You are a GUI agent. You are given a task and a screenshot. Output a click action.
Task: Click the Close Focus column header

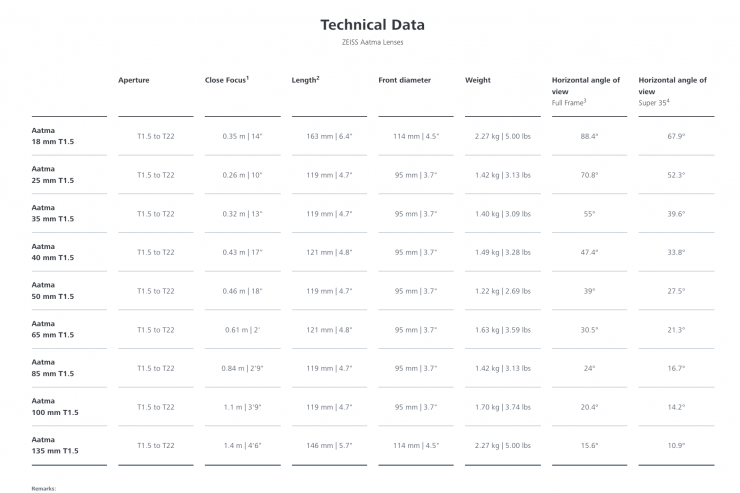tap(226, 80)
